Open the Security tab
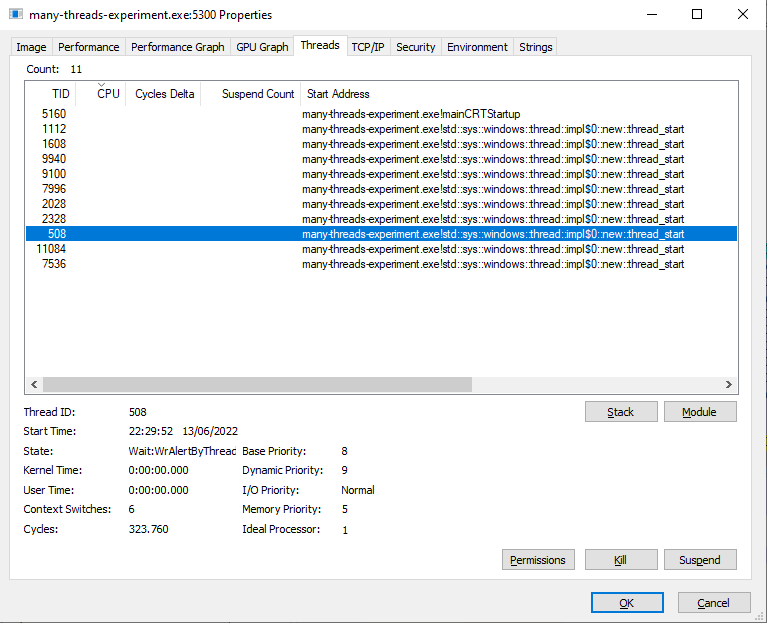 click(x=415, y=47)
